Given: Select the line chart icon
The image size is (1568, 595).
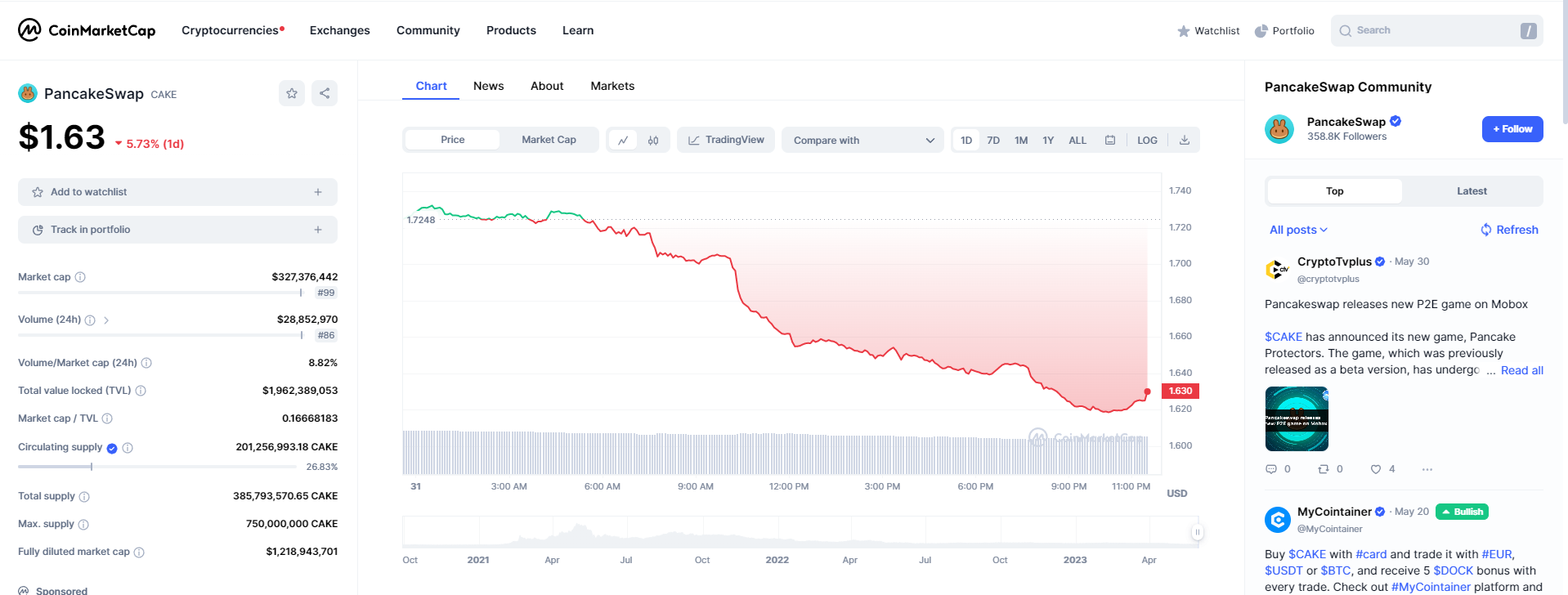Looking at the screenshot, I should 623,140.
